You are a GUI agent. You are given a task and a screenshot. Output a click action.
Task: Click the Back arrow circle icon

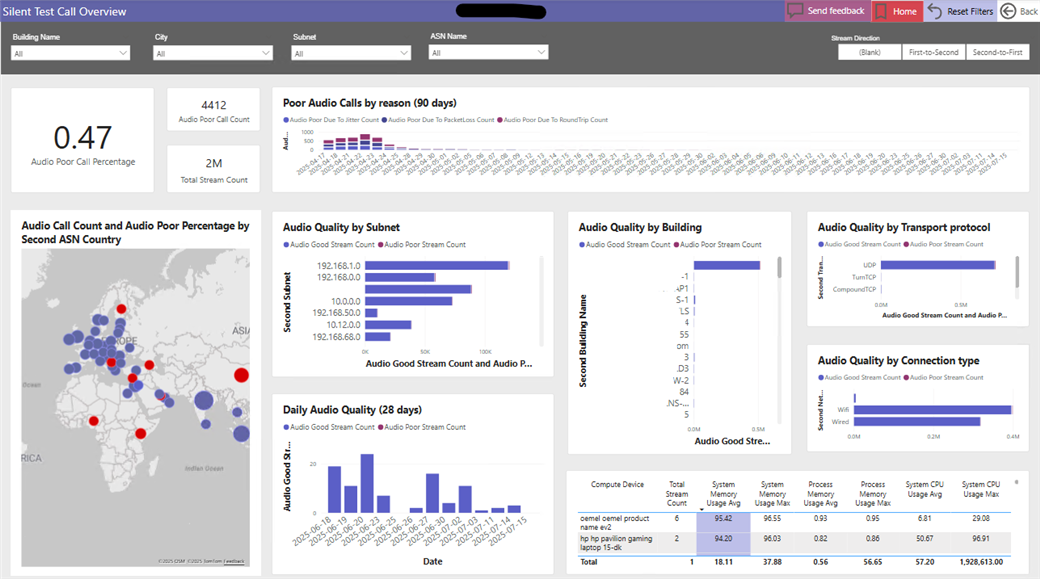pyautogui.click(x=1007, y=11)
